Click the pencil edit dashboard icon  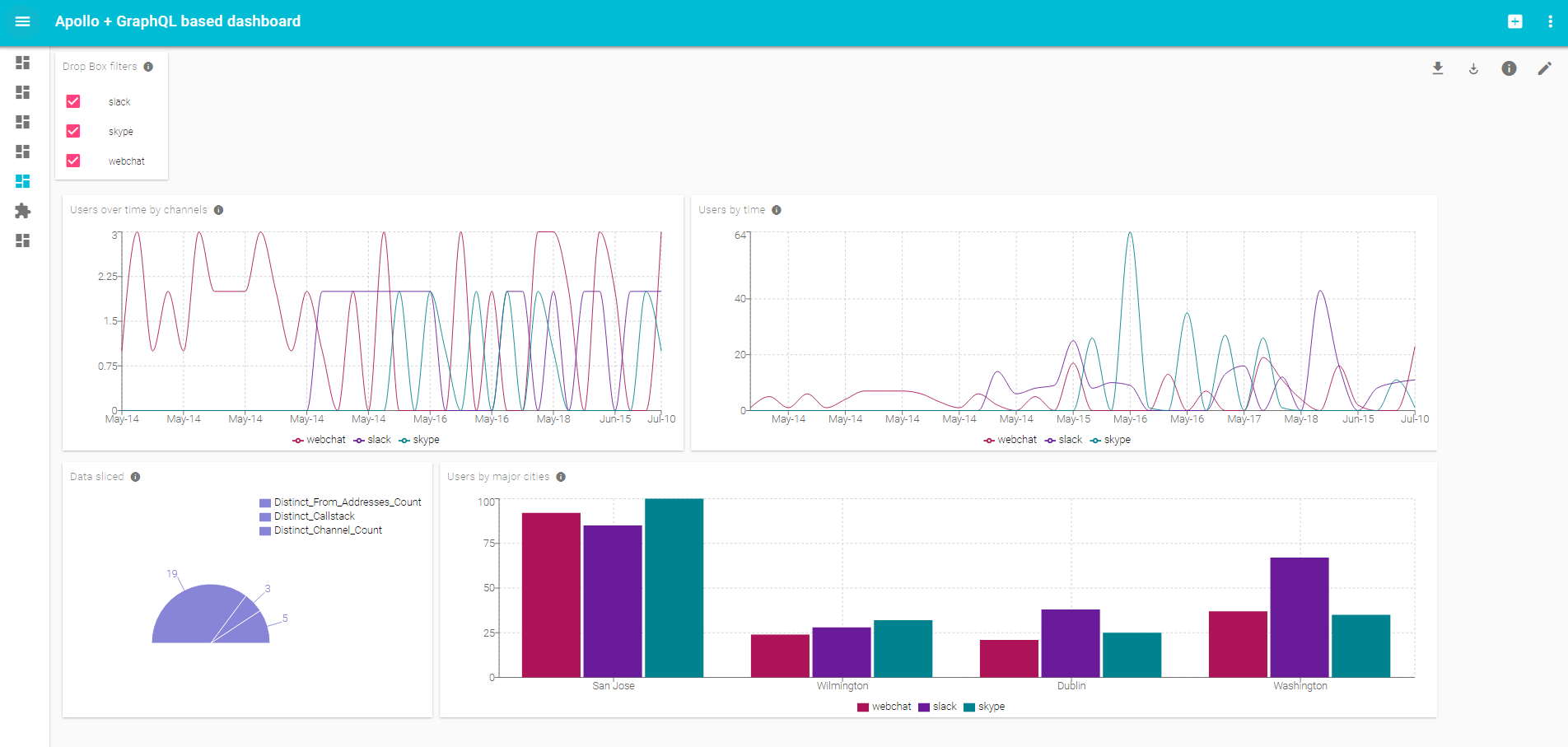tap(1545, 68)
